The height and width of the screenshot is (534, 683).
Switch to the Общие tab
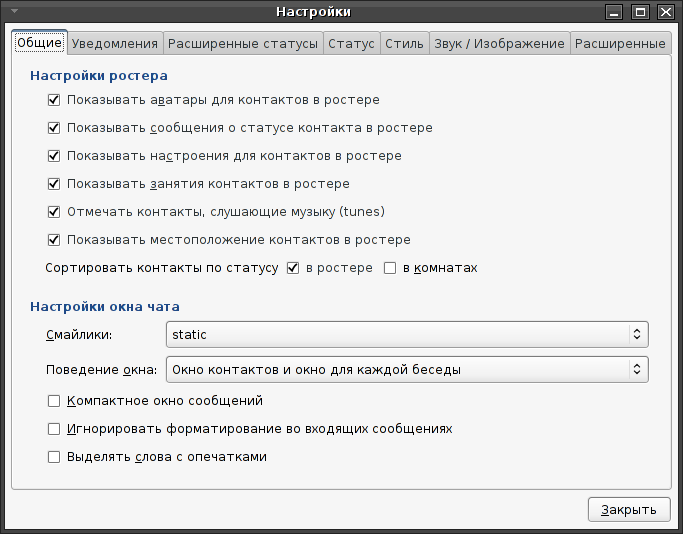click(39, 43)
